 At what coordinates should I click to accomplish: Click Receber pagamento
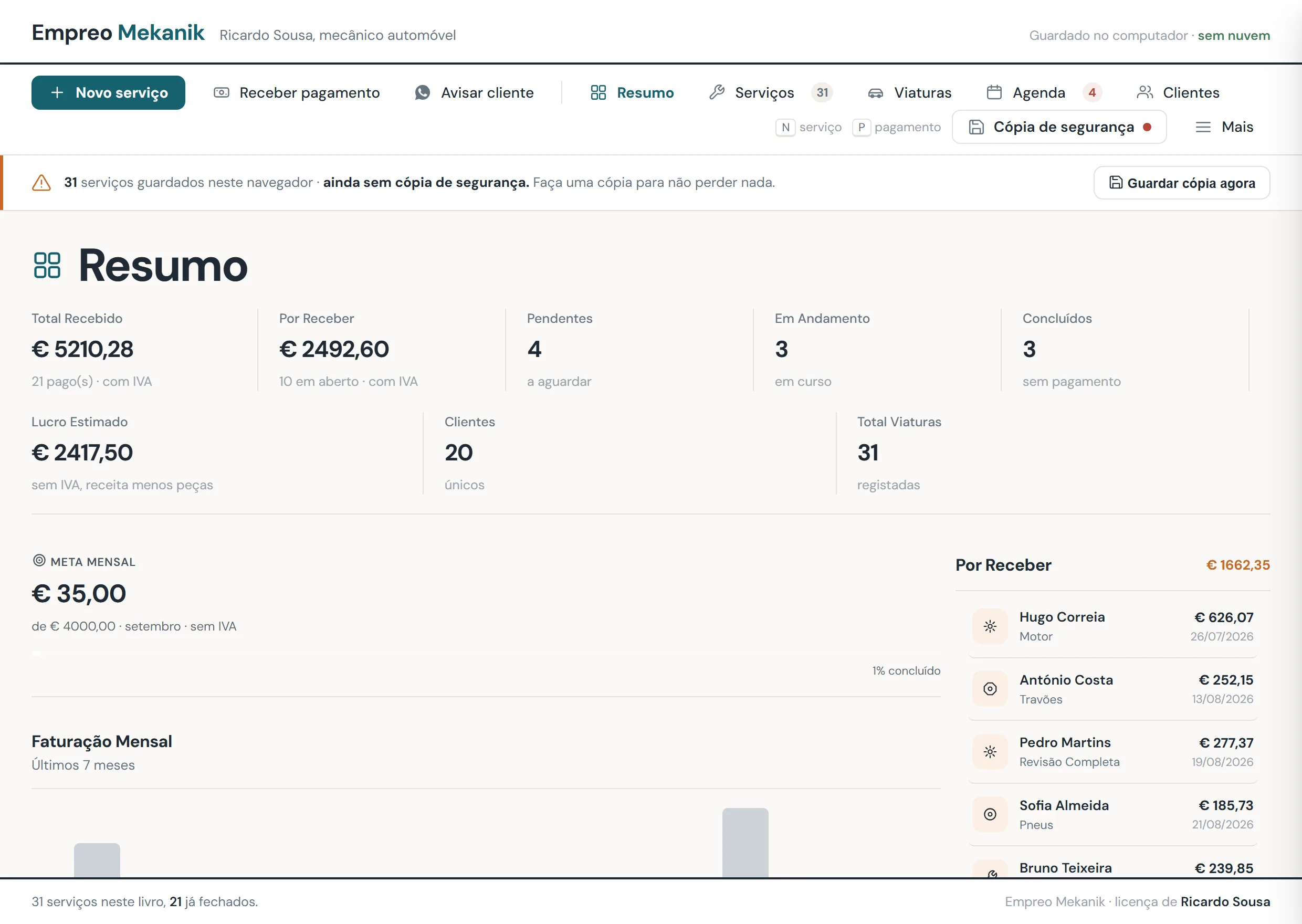click(x=296, y=92)
